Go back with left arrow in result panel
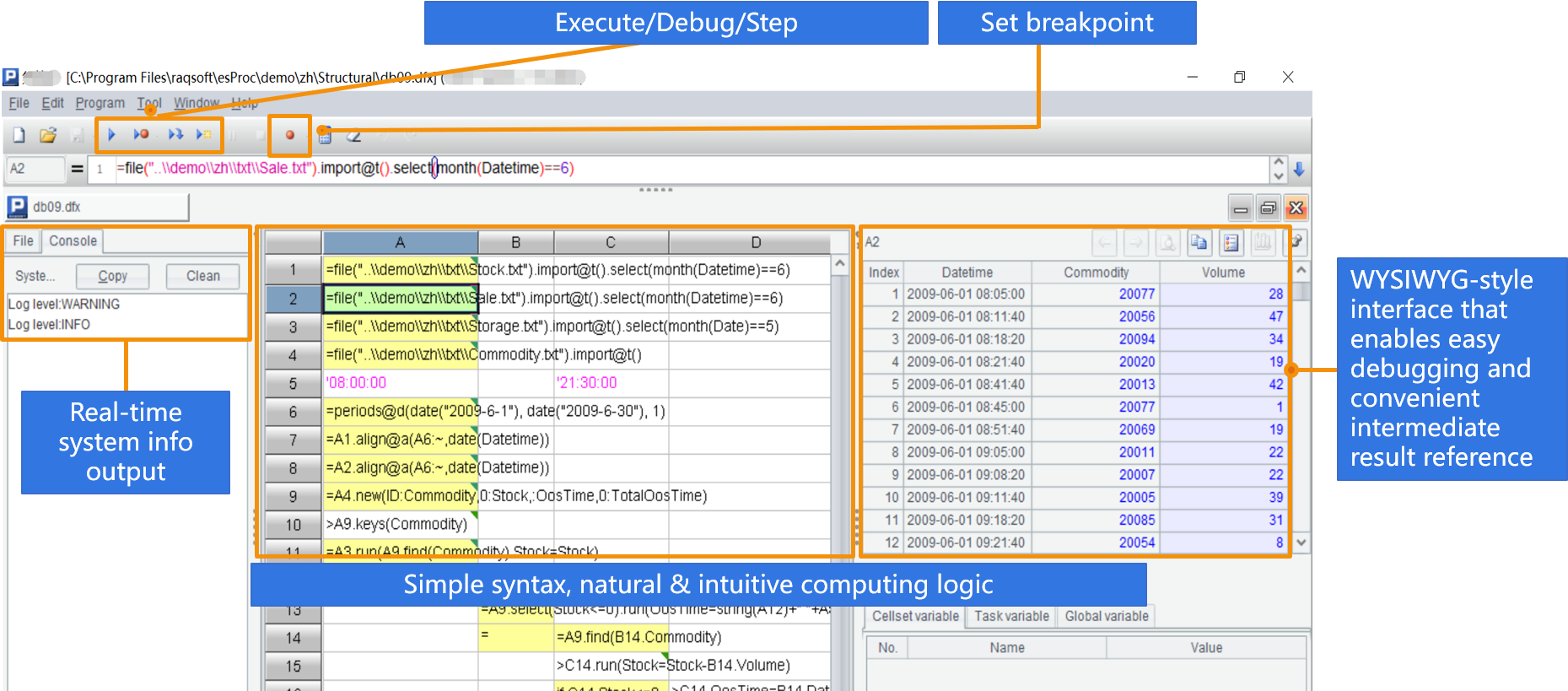The width and height of the screenshot is (1568, 691). tap(1104, 243)
